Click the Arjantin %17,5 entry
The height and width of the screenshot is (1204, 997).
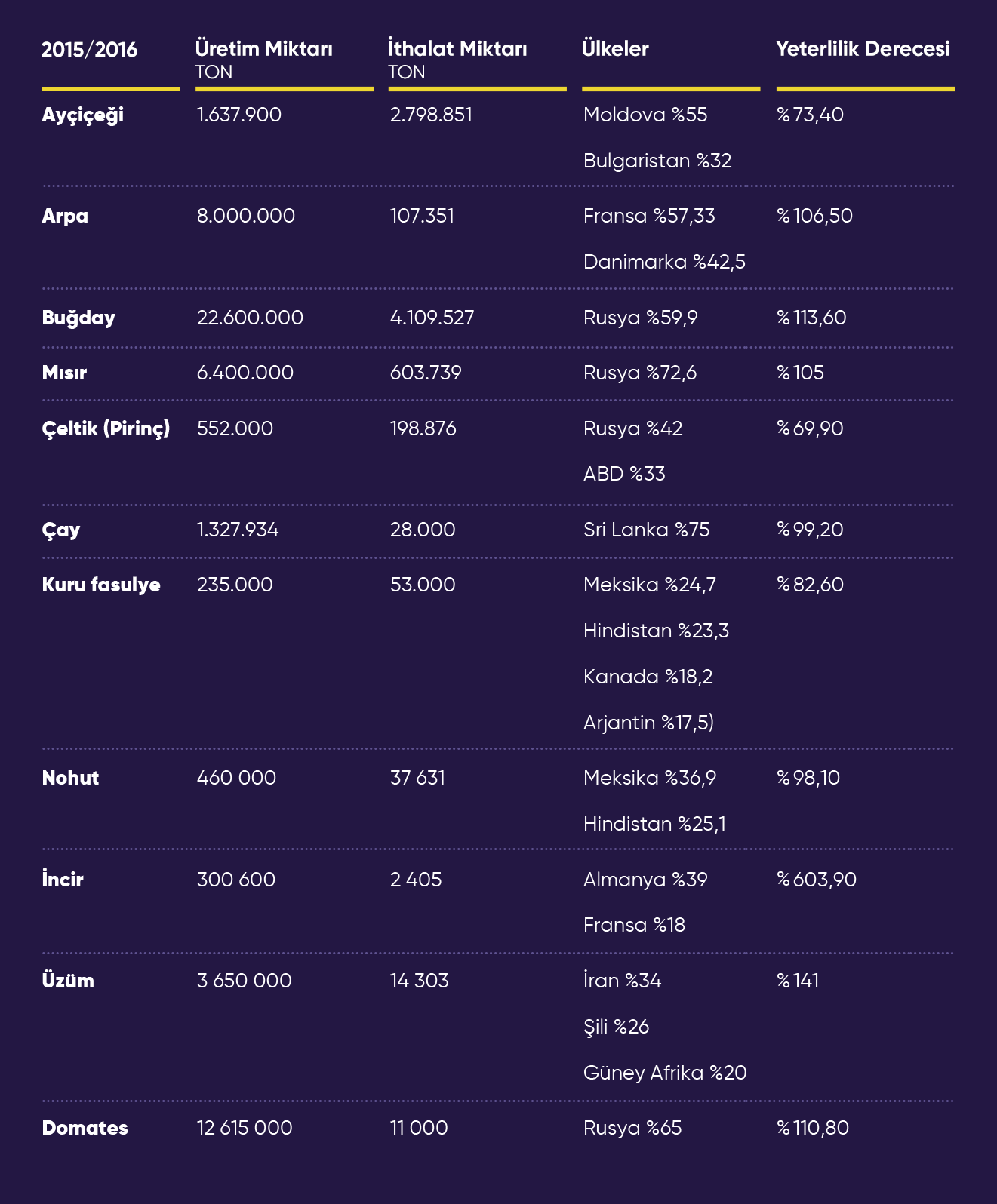pos(649,723)
